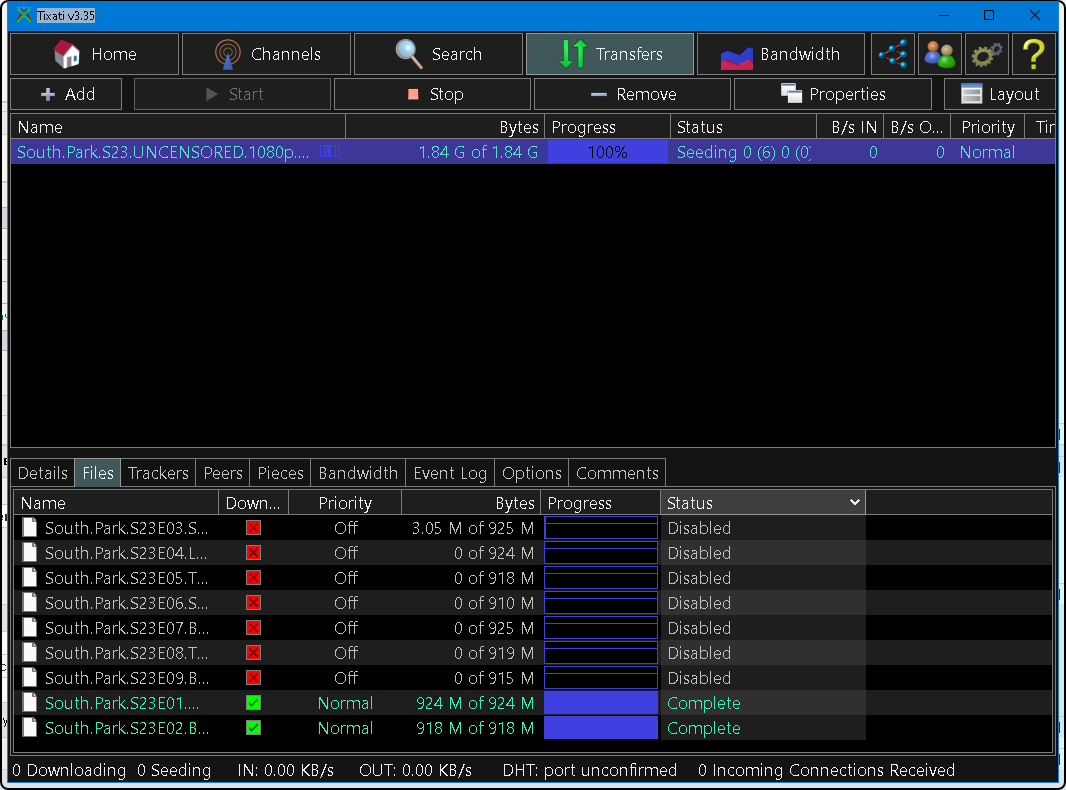Image resolution: width=1066 pixels, height=790 pixels.
Task: Open the Status column dropdown arrow
Action: (x=855, y=502)
